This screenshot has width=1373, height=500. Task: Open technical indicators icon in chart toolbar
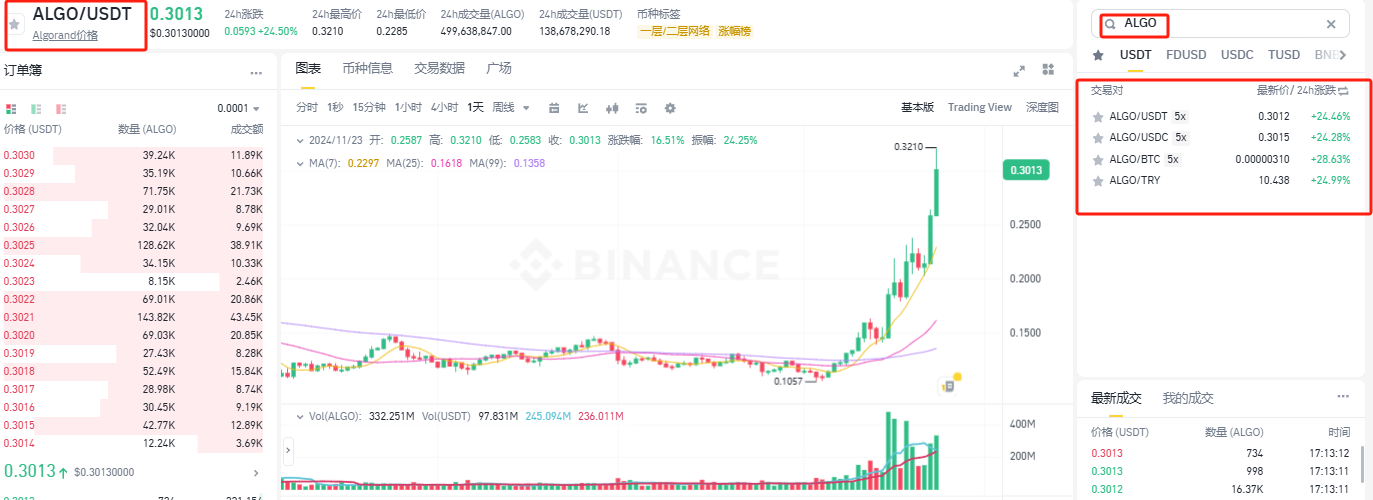[583, 108]
